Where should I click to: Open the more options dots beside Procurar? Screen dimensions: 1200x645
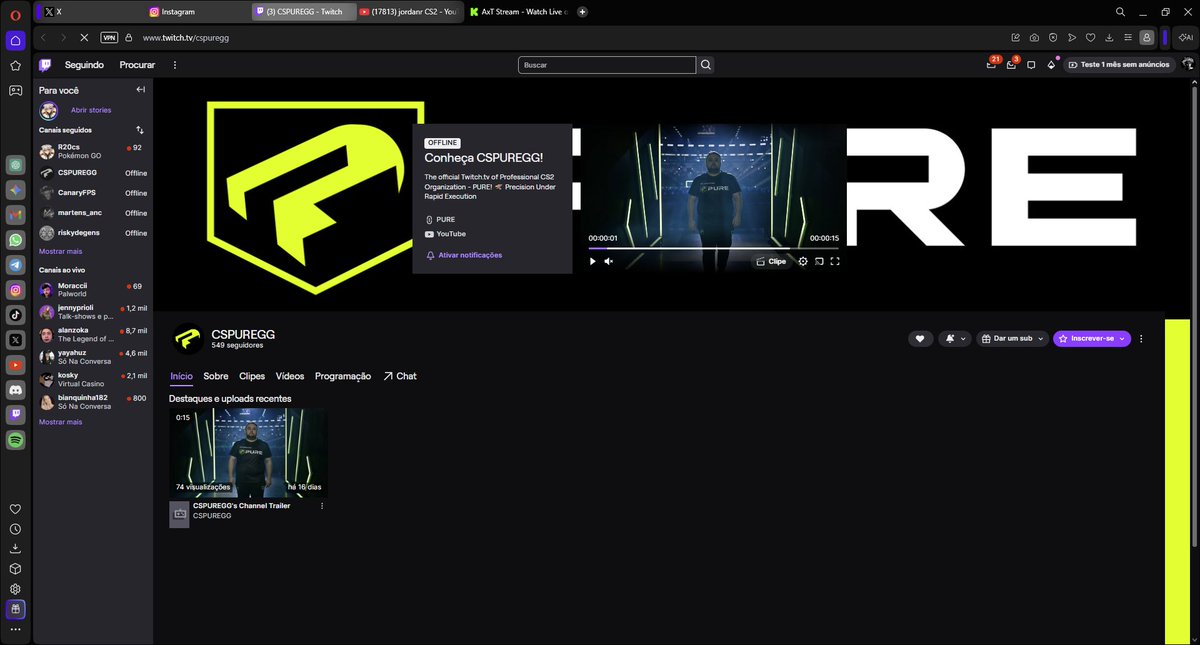[x=175, y=65]
